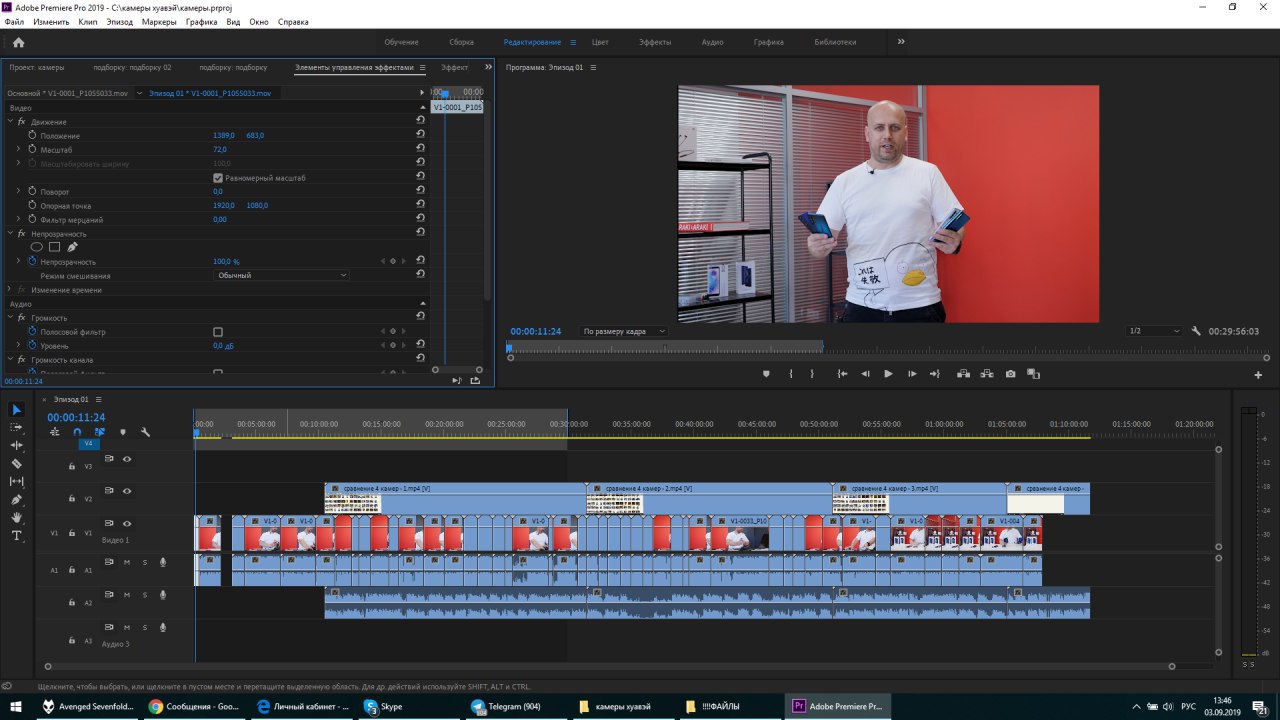This screenshot has width=1280, height=720.
Task: Step forward one frame
Action: click(x=912, y=374)
